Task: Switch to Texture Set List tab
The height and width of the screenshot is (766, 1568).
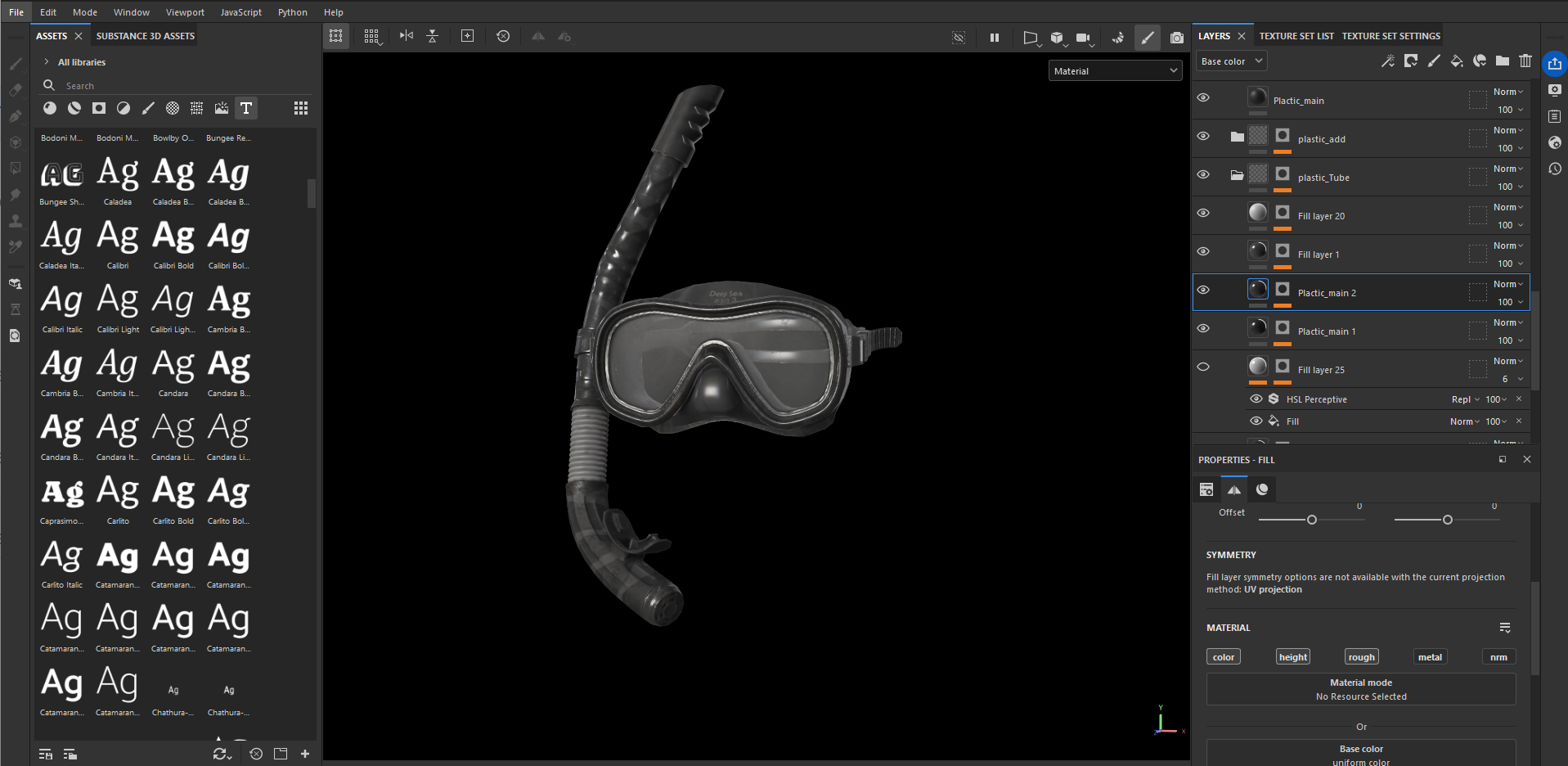Action: (x=1296, y=36)
